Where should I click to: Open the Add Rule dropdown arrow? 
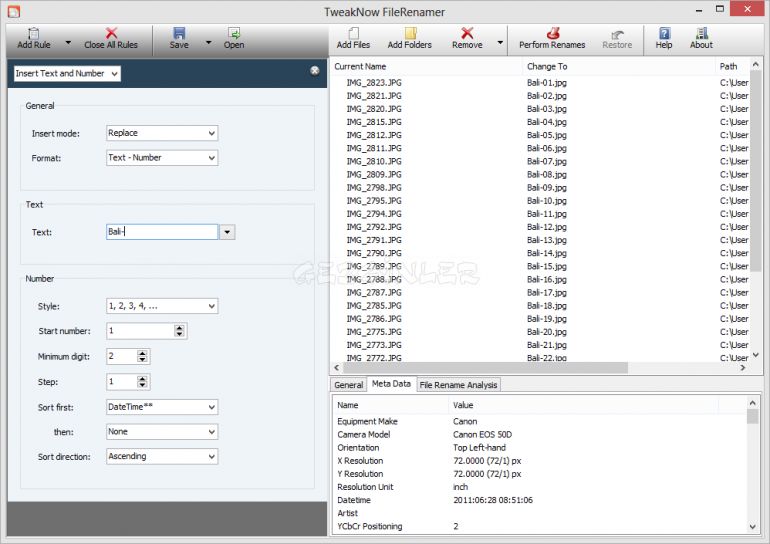click(x=68, y=43)
